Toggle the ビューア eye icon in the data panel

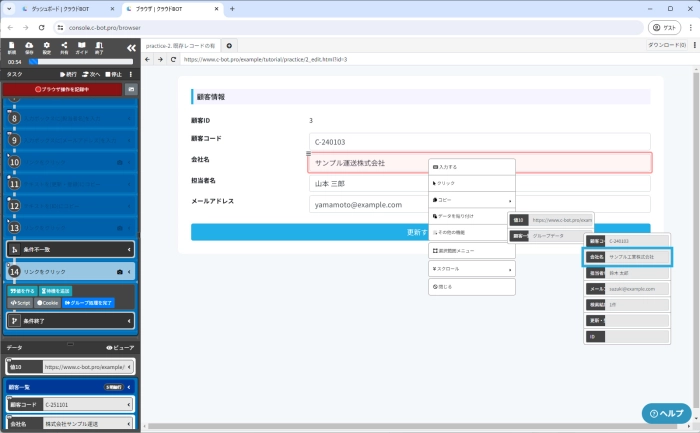point(119,347)
